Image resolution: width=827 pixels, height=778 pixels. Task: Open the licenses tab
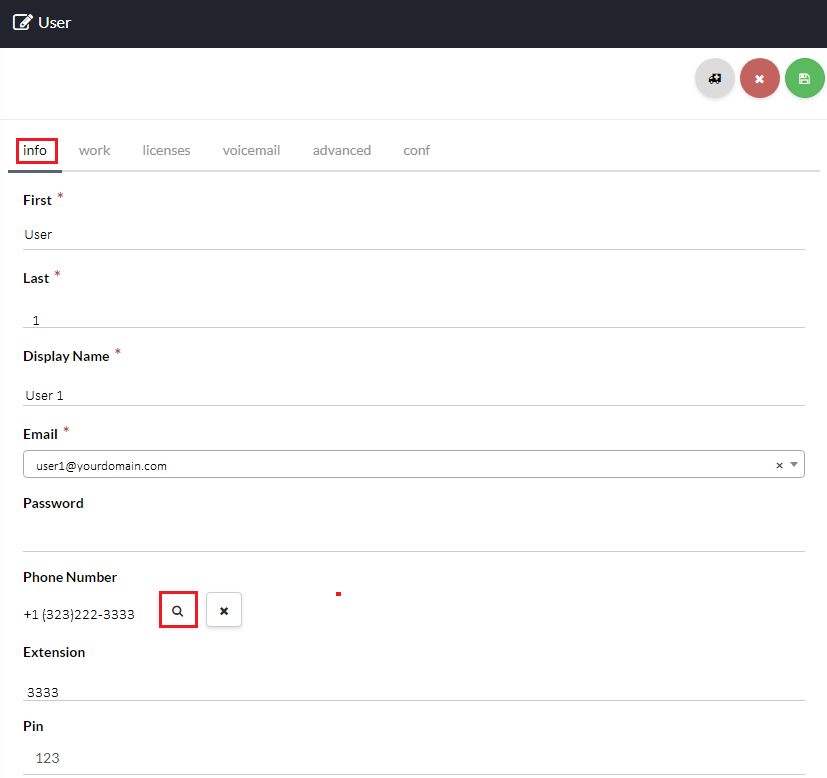click(x=166, y=150)
